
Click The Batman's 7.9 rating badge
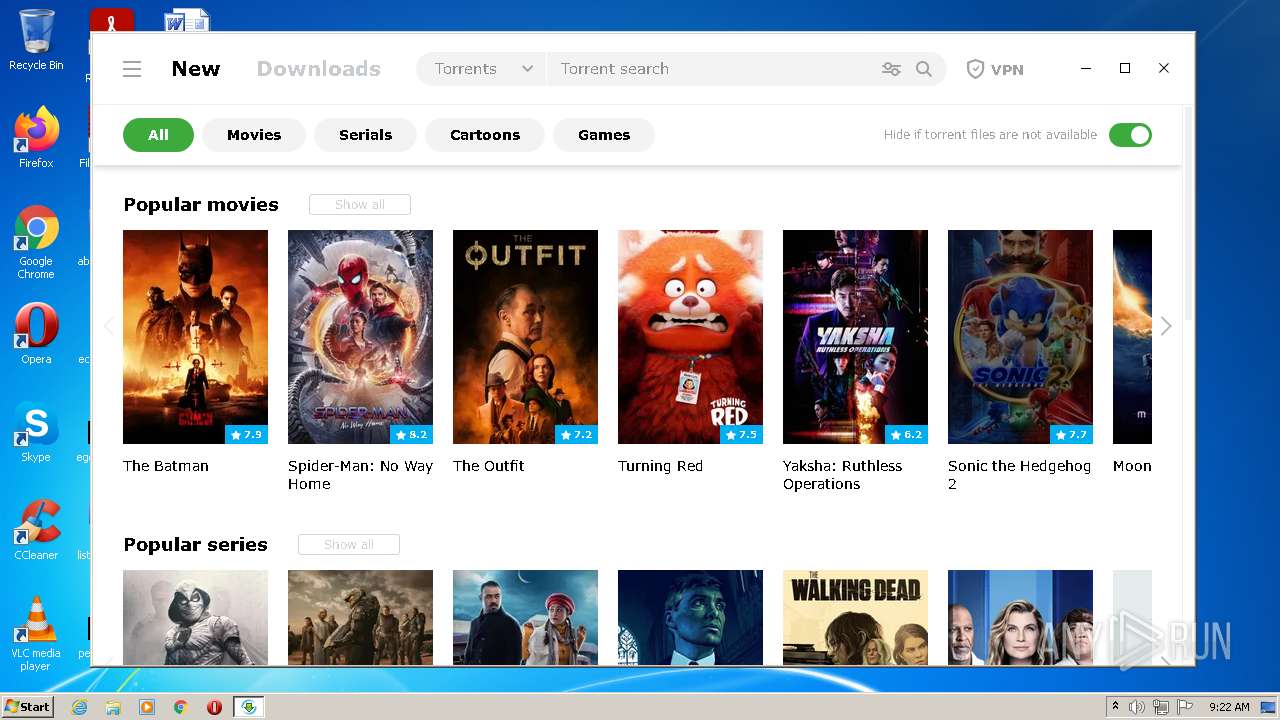point(246,435)
